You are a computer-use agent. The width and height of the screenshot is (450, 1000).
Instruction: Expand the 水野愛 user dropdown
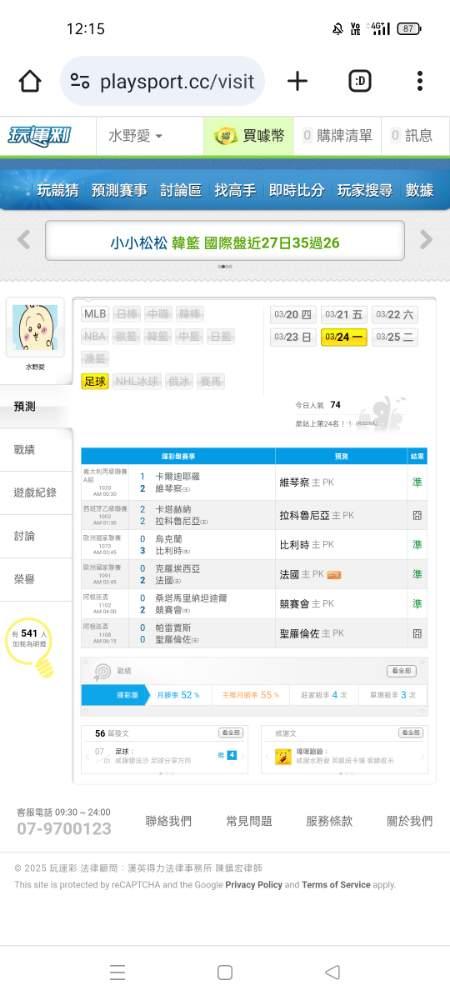(135, 136)
